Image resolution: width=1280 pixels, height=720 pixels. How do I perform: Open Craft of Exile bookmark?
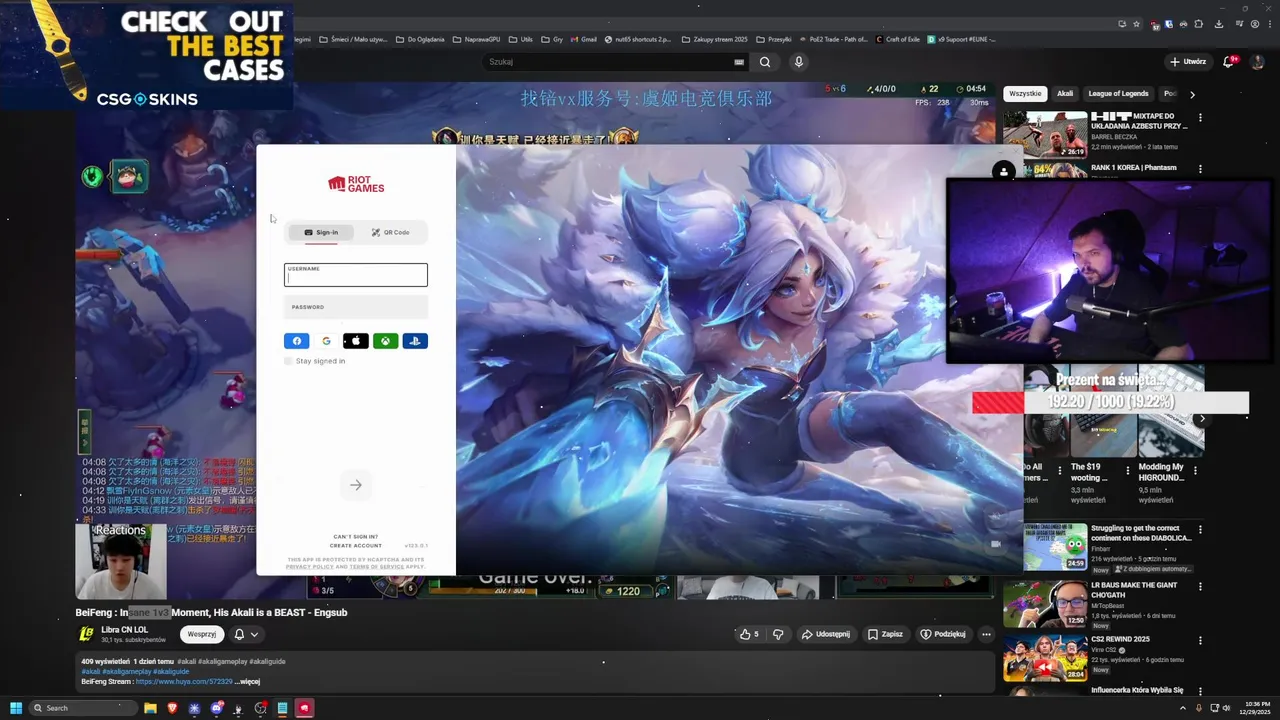897,39
